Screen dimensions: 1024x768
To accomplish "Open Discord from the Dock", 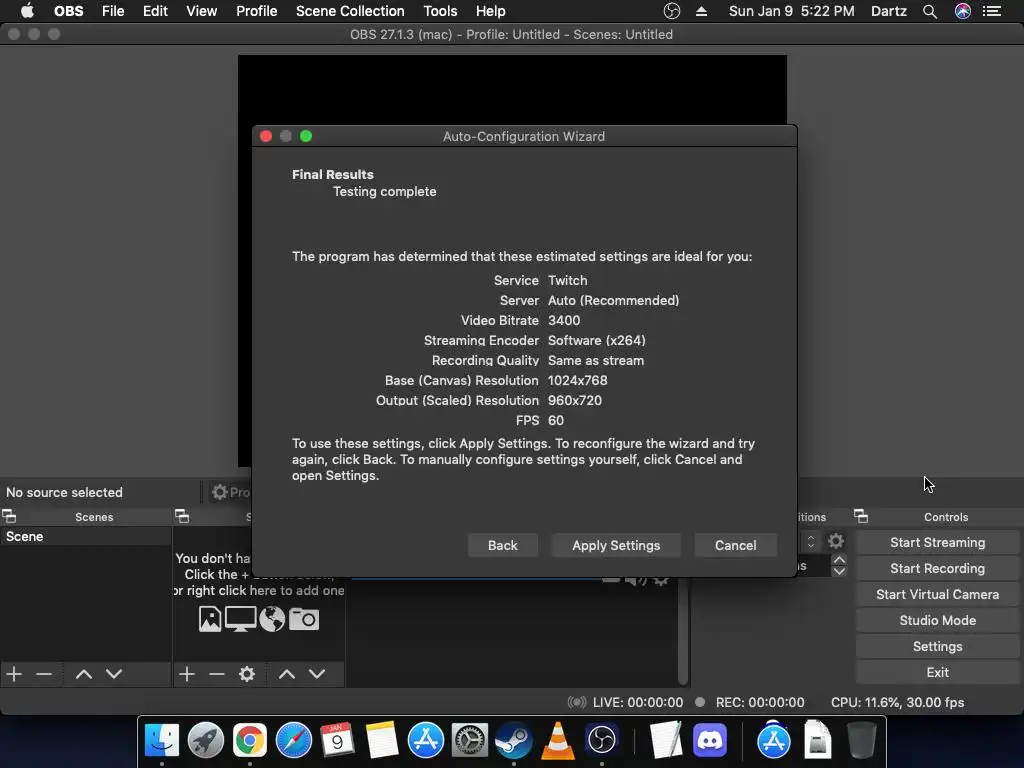I will click(710, 740).
